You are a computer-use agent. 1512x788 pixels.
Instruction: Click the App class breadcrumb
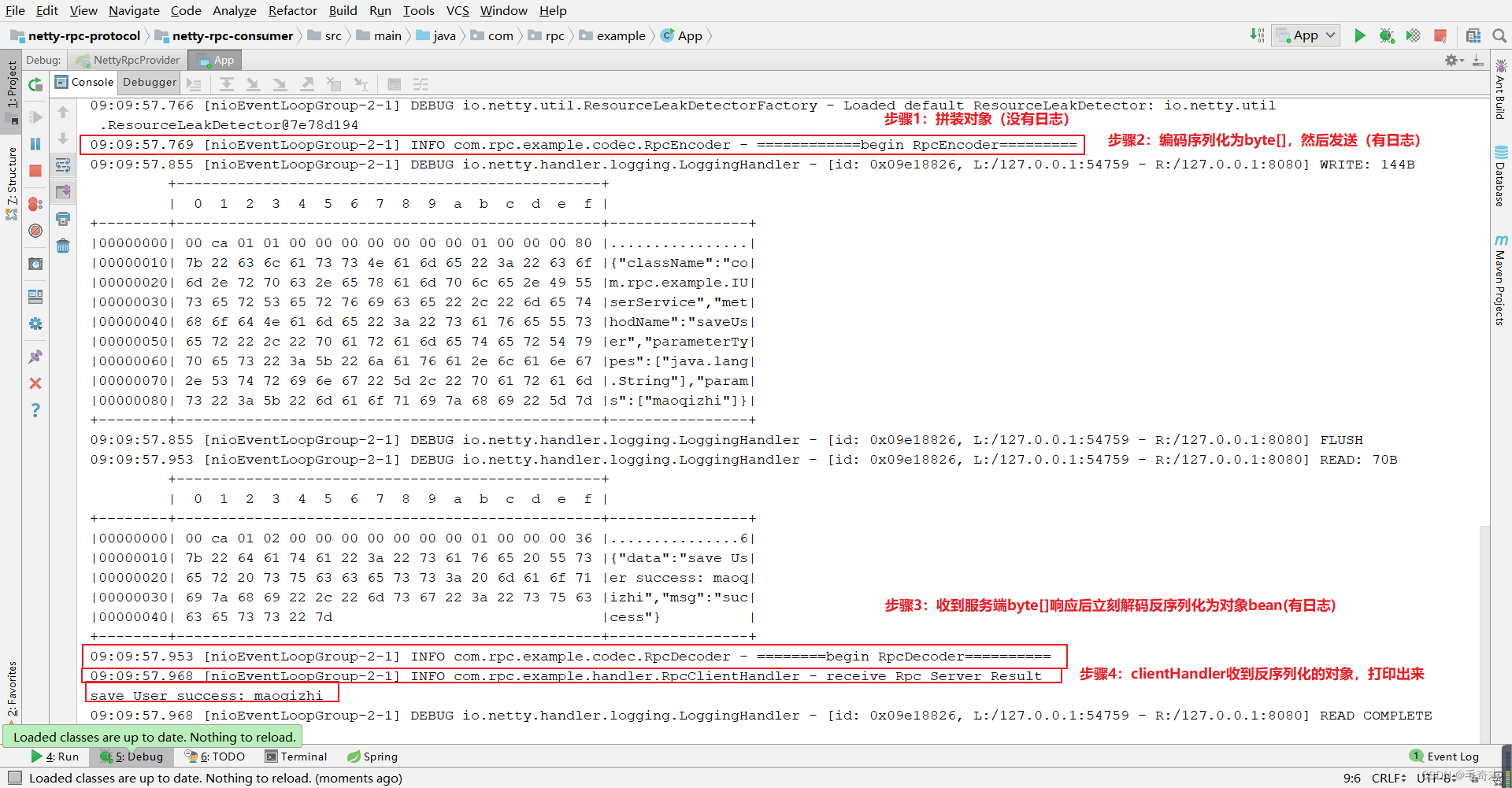click(x=681, y=35)
